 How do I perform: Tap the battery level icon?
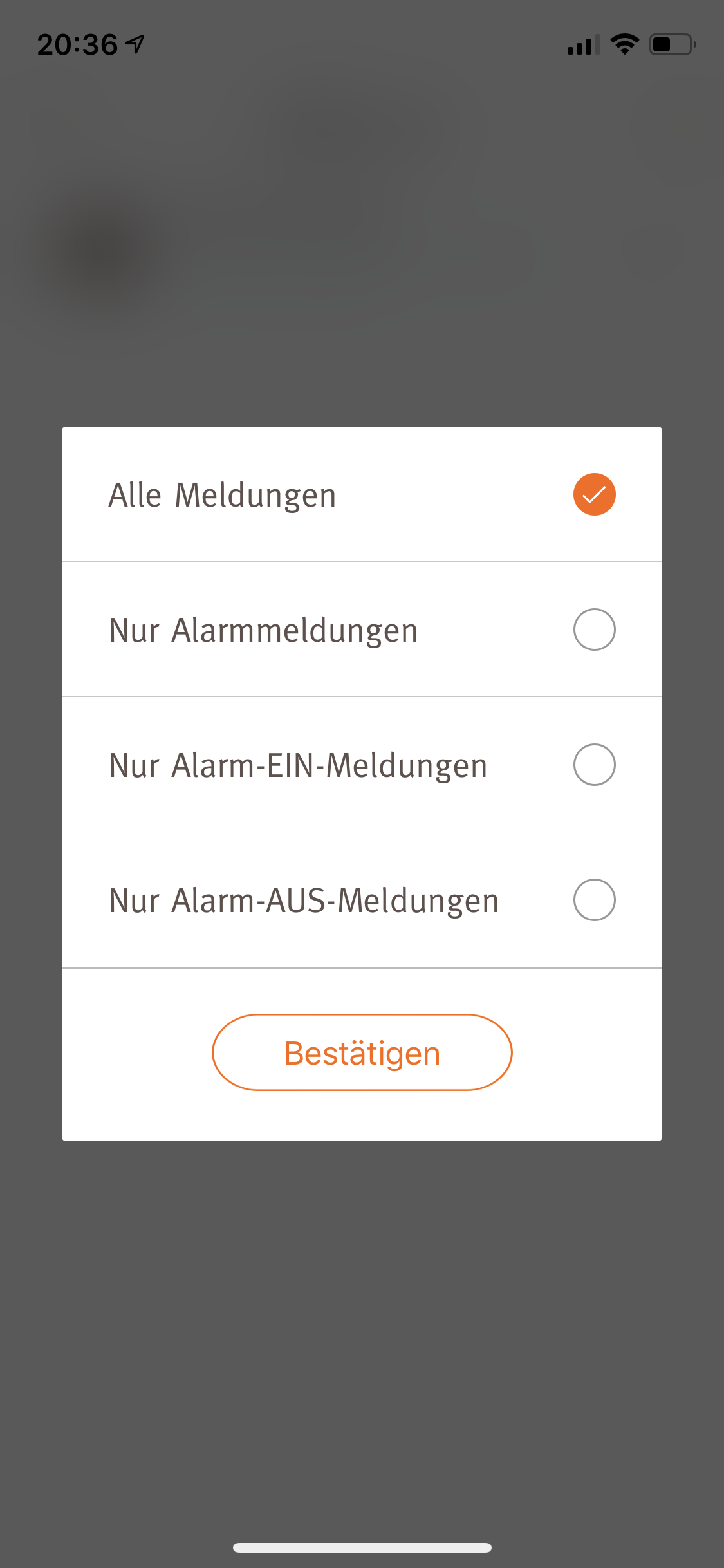(673, 44)
